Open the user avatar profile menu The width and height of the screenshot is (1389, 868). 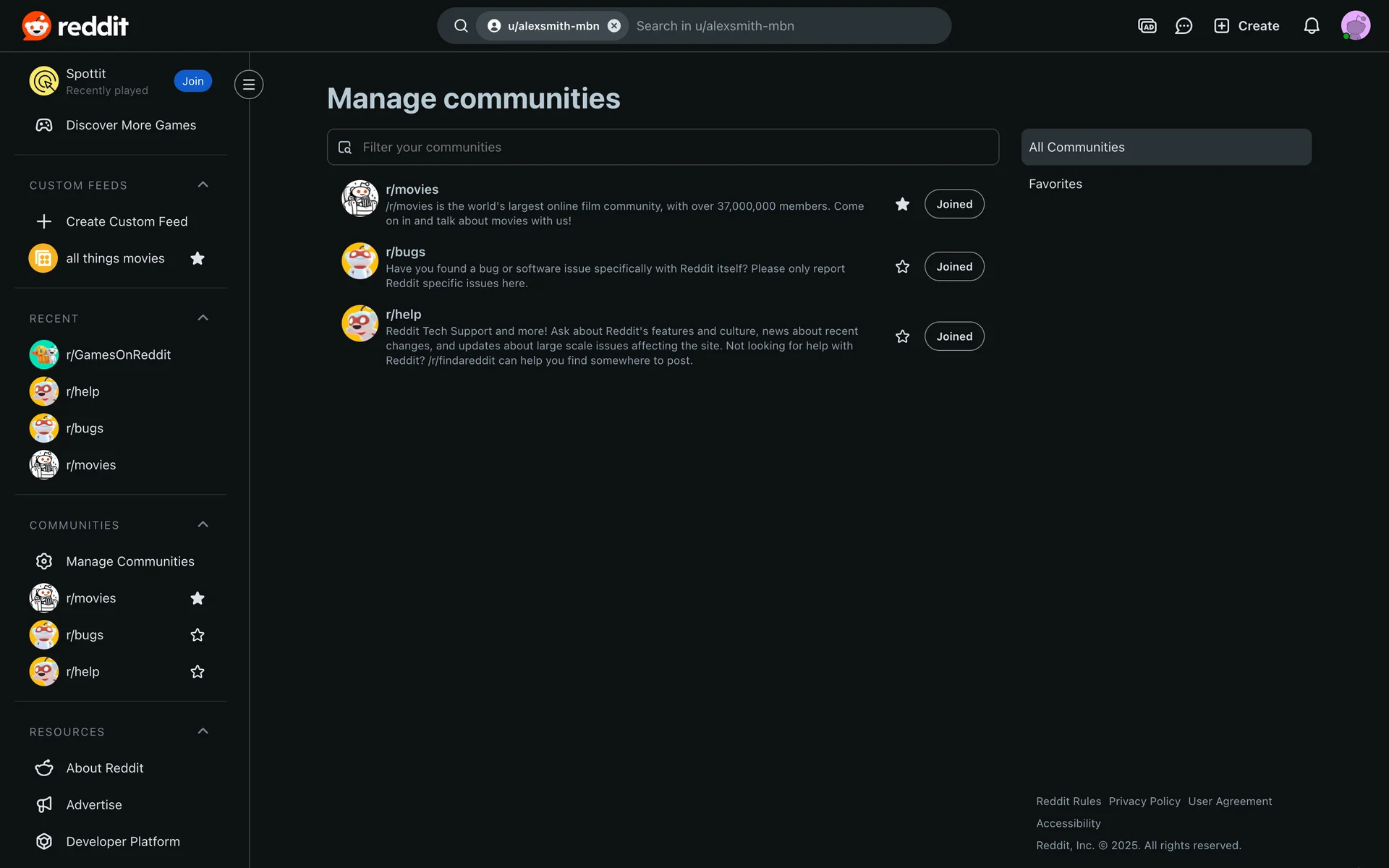coord(1355,26)
